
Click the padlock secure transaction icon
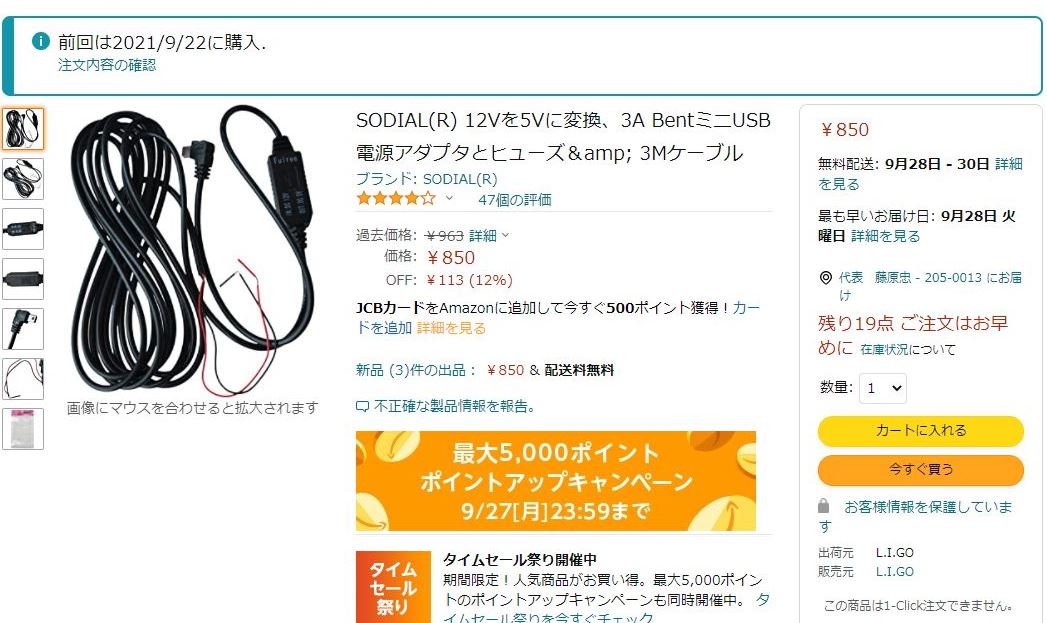[824, 506]
